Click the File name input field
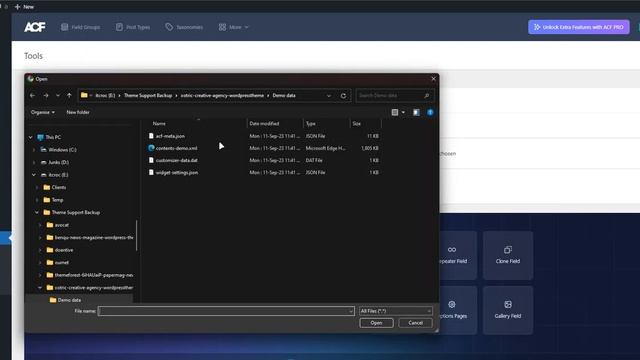 click(226, 311)
